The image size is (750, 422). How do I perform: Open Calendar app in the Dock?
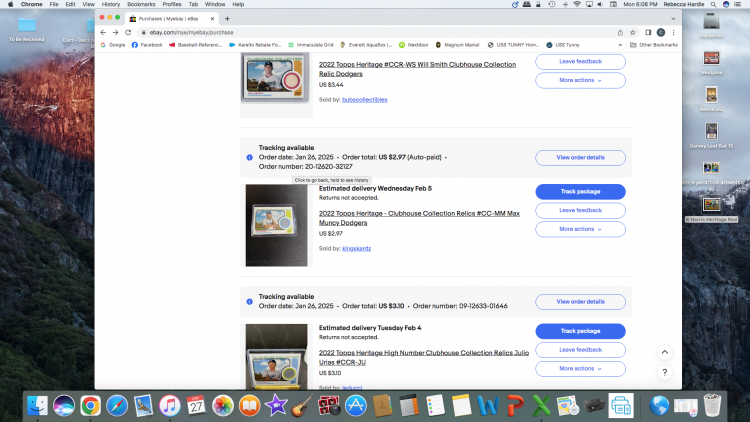point(196,406)
